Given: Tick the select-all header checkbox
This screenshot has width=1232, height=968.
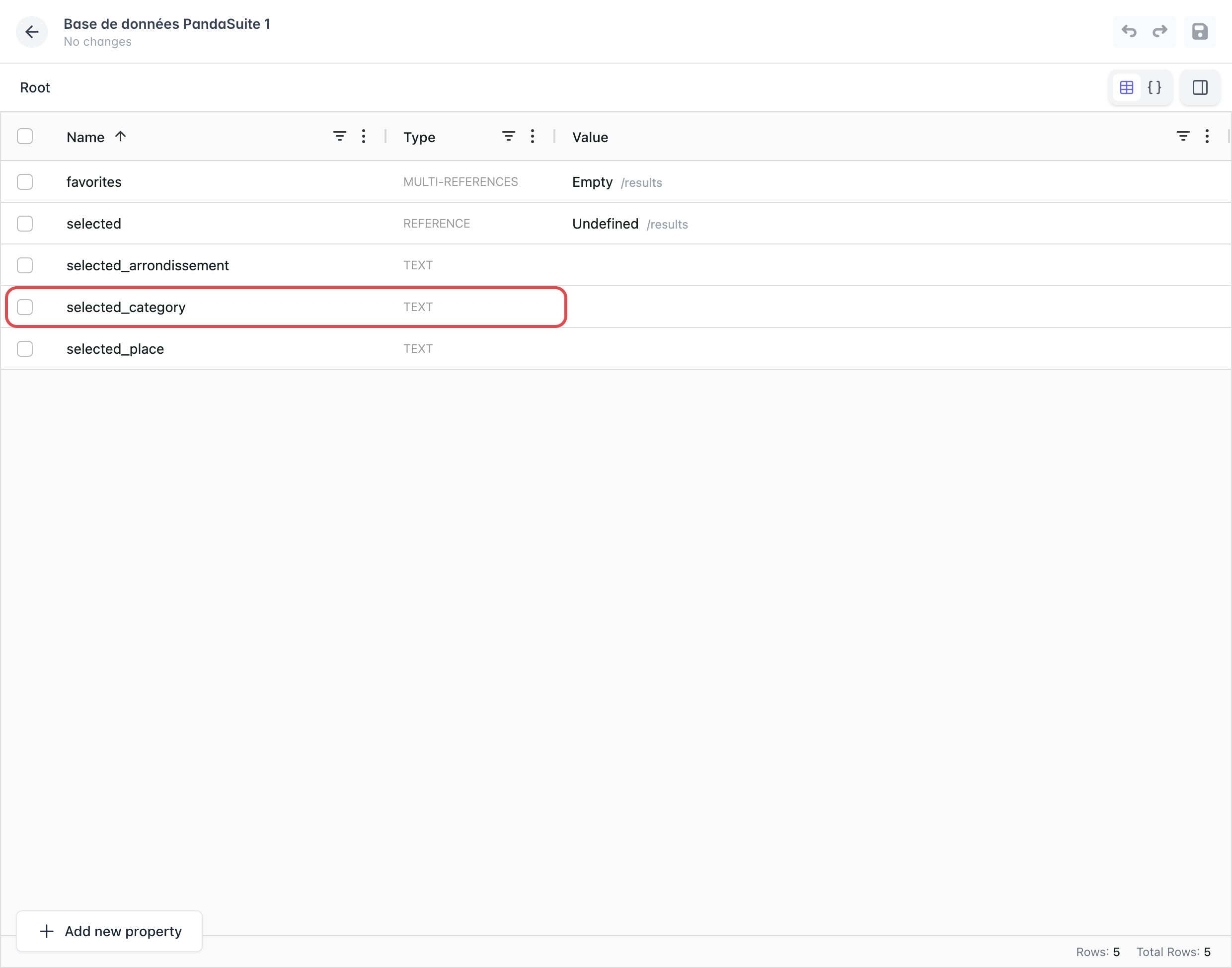Looking at the screenshot, I should 25,136.
